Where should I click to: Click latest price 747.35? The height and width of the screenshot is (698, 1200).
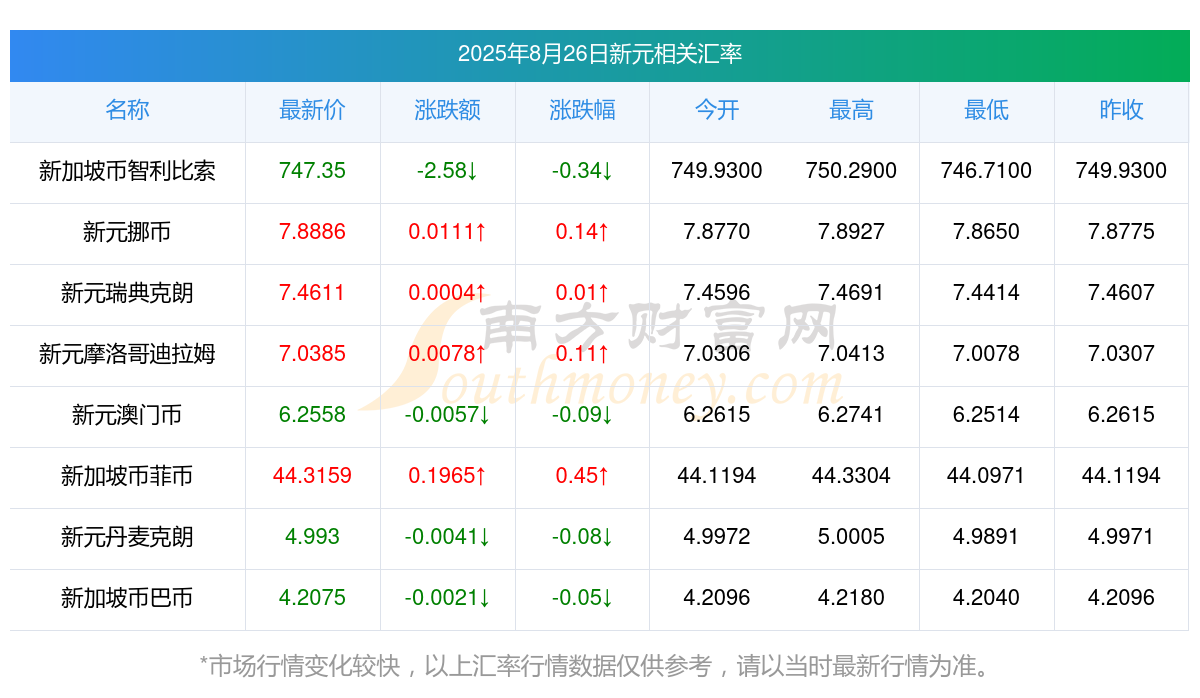coord(312,171)
